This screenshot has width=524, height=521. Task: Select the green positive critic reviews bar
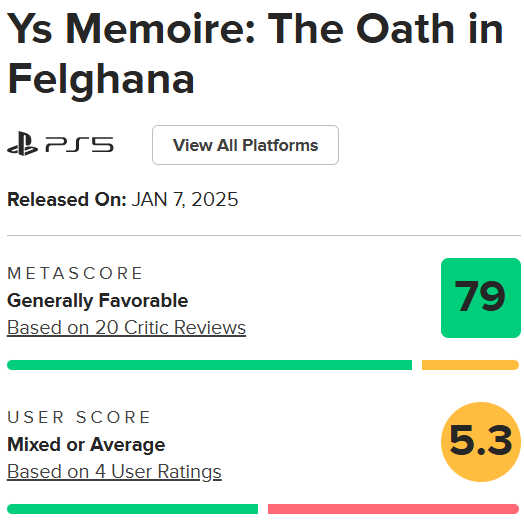[x=210, y=365]
